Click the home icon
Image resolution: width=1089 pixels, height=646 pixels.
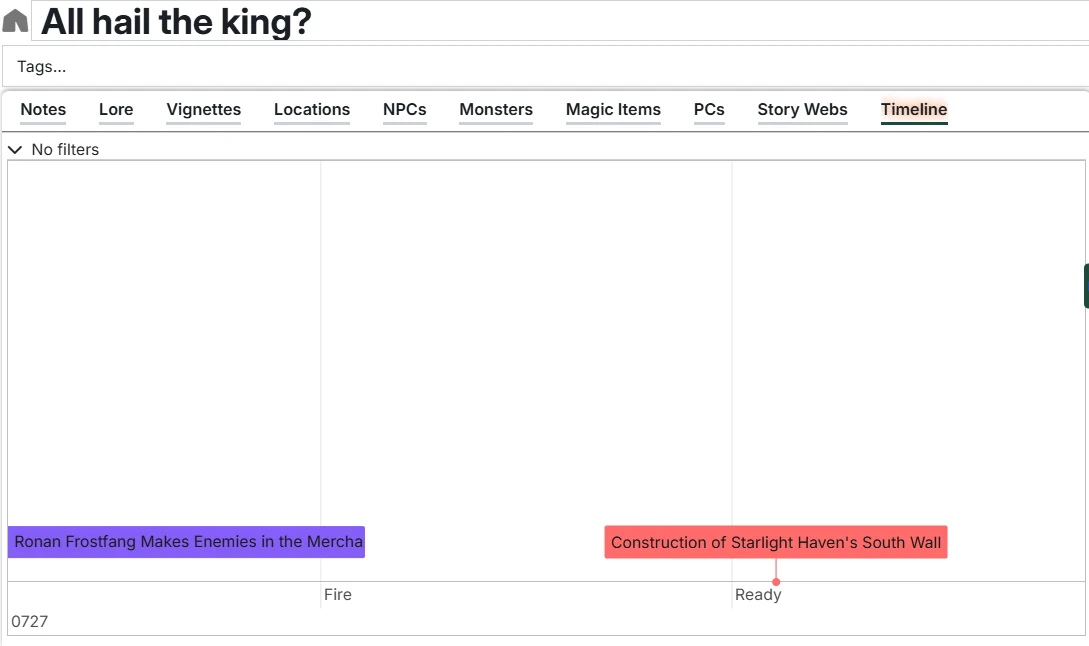click(x=14, y=18)
